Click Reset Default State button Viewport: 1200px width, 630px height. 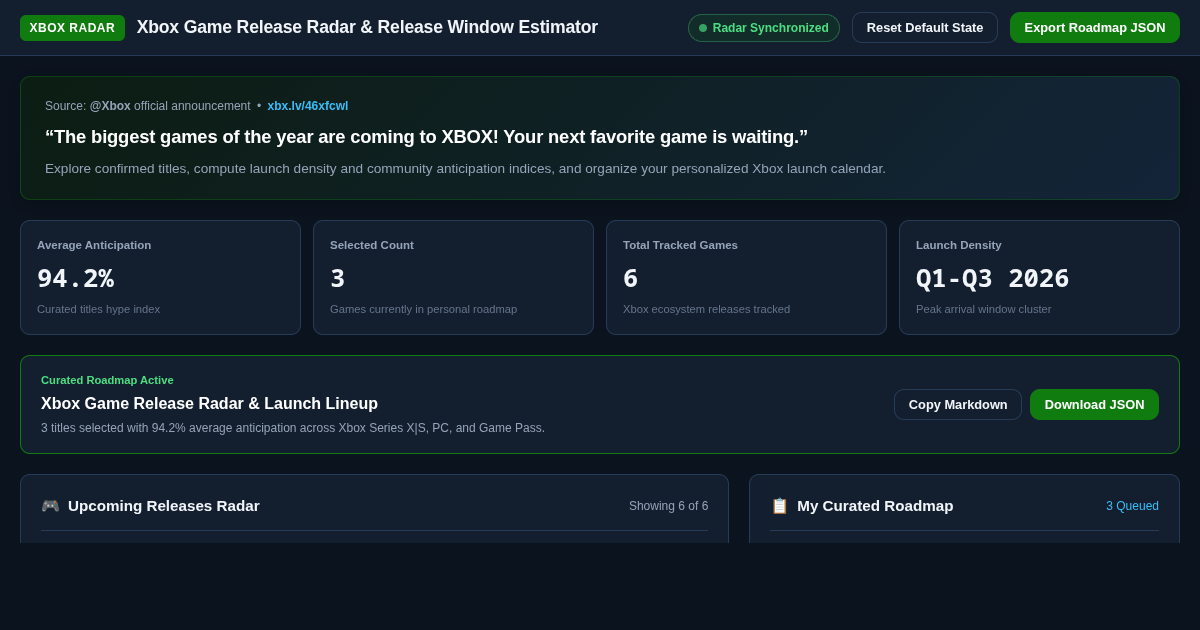tap(925, 28)
